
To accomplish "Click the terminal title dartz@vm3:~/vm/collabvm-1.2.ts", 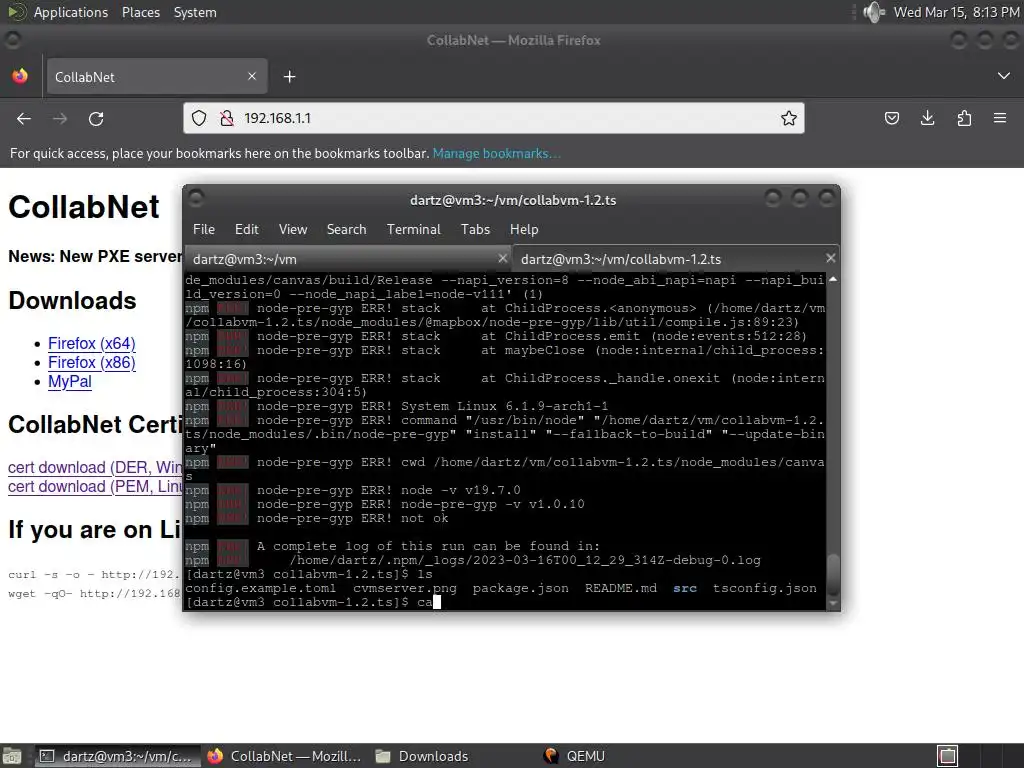I will click(x=513, y=200).
